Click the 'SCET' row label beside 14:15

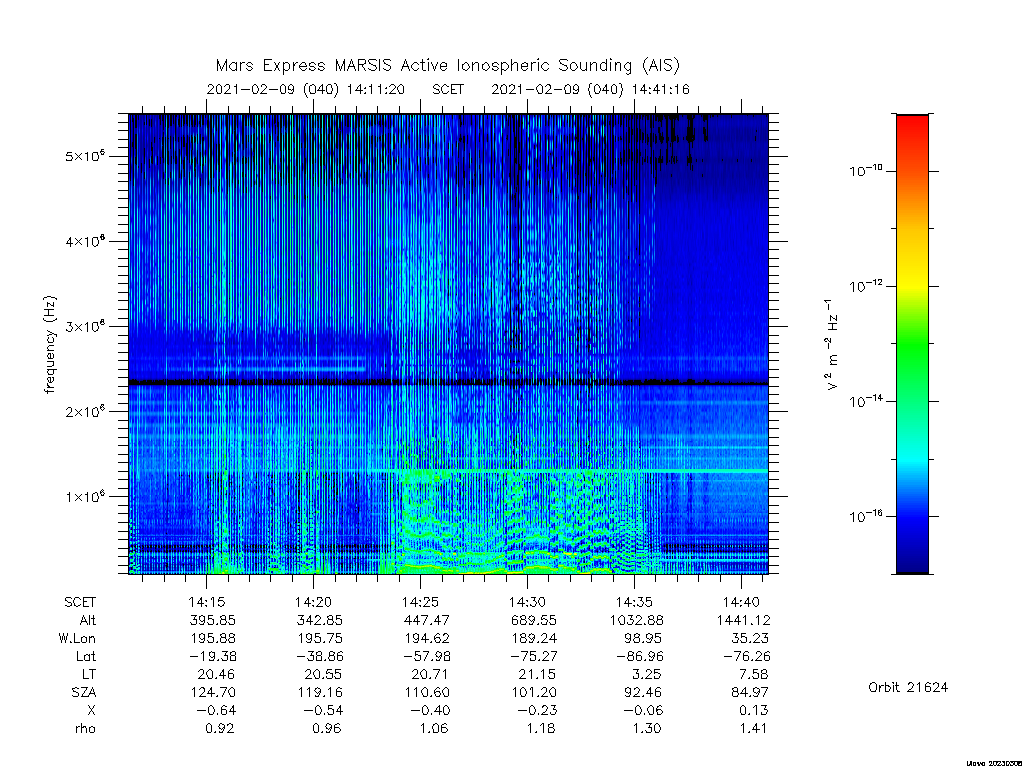coord(80,602)
